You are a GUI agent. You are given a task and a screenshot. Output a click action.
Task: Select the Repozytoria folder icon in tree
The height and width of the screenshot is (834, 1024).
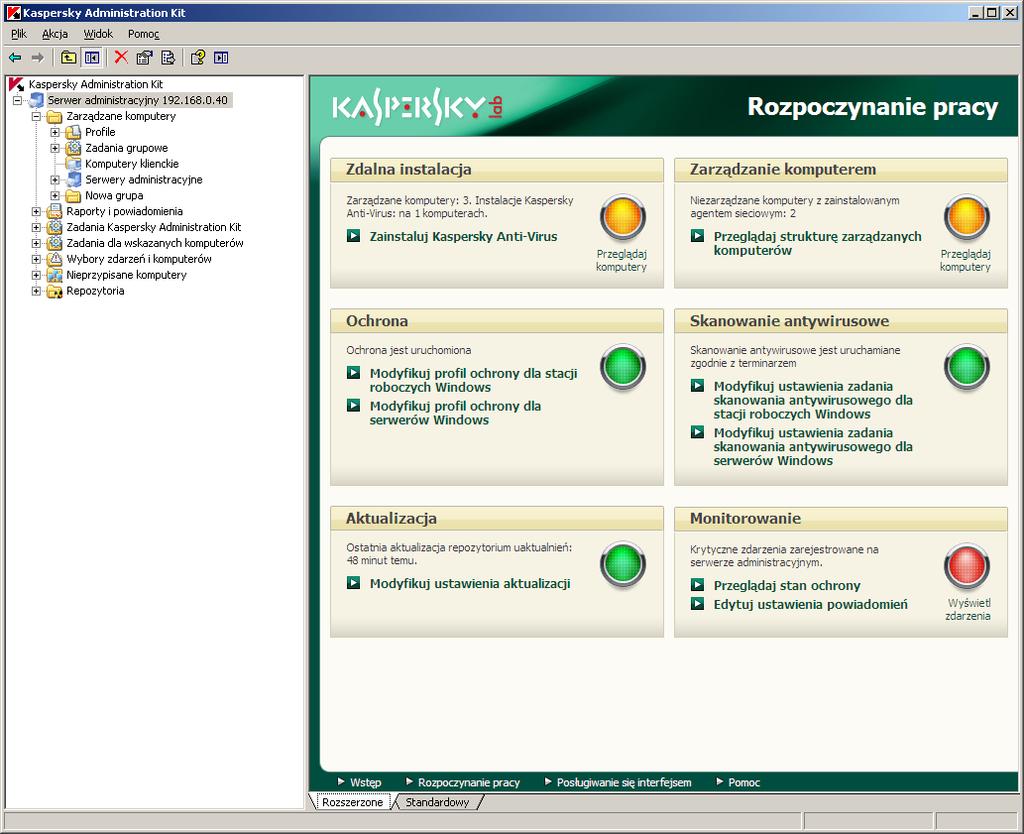[x=55, y=291]
